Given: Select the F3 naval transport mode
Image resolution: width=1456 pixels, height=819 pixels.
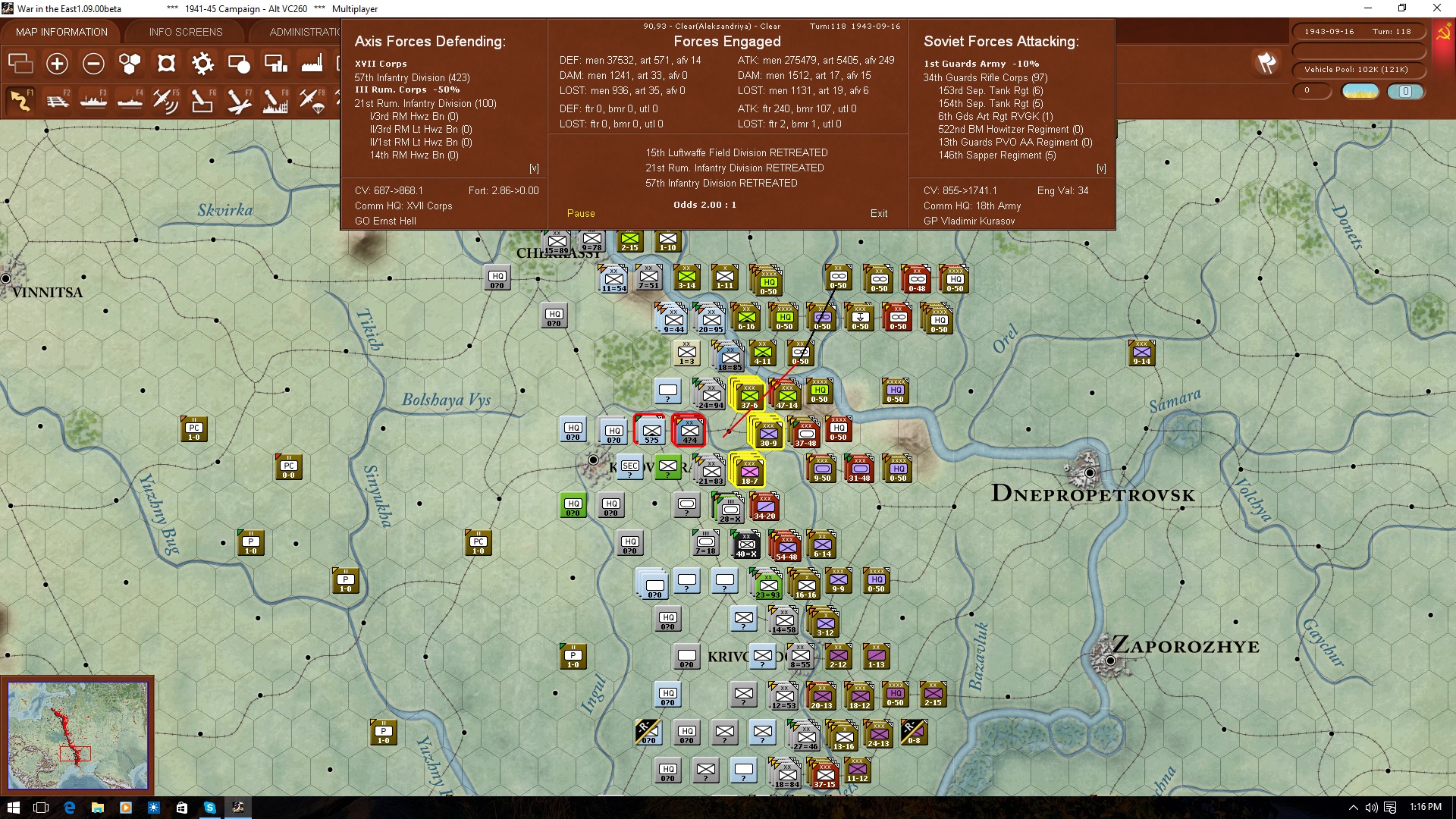Looking at the screenshot, I should (x=93, y=100).
